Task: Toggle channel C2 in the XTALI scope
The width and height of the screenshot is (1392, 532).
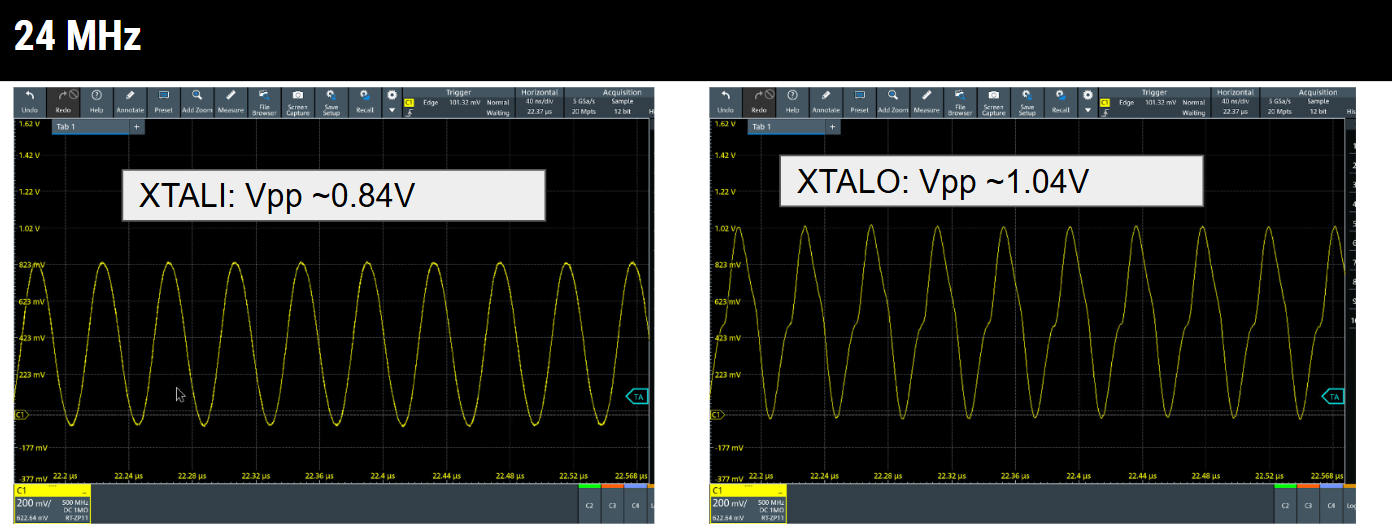Action: 590,505
